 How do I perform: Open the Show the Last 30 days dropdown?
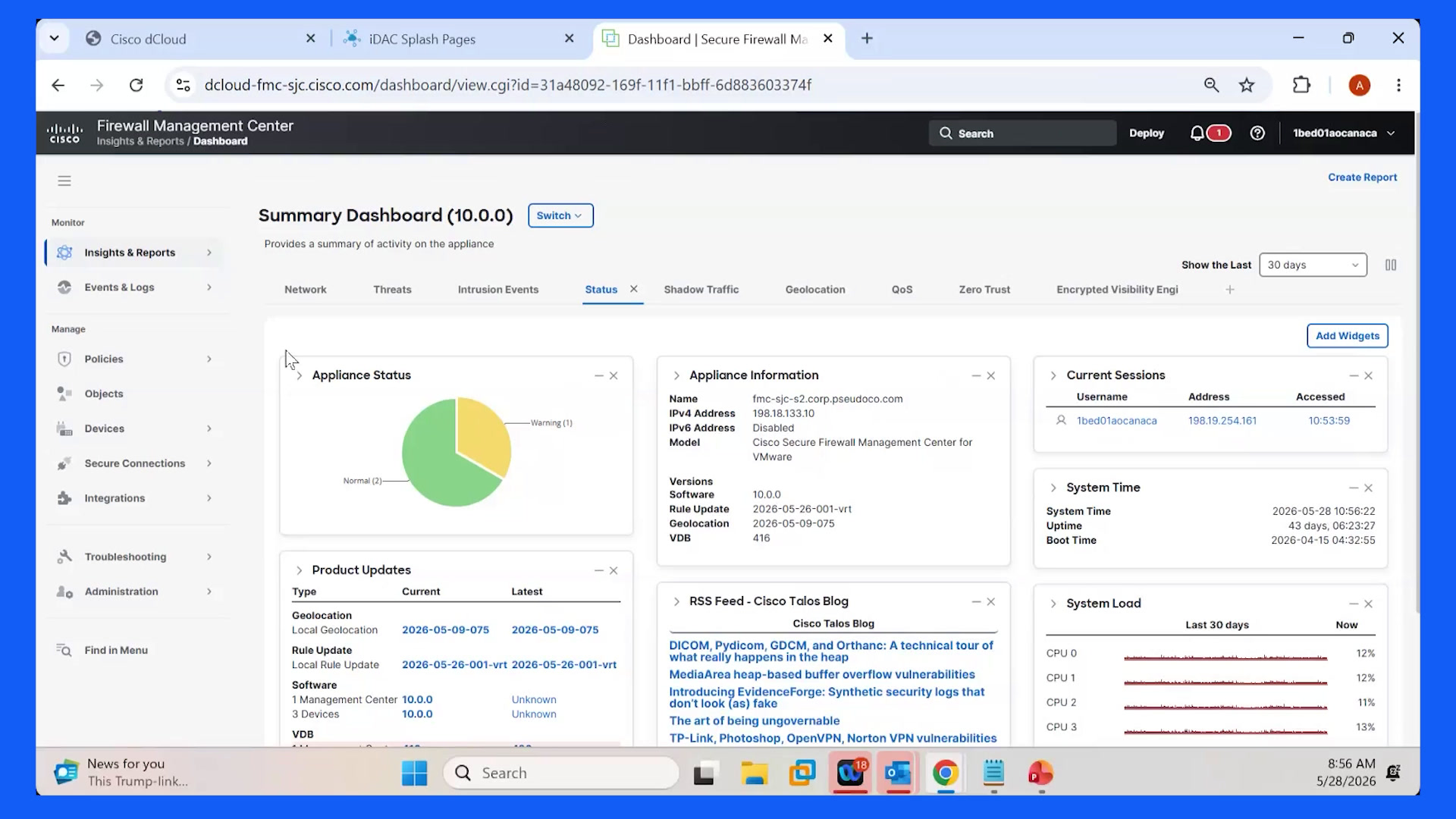(1313, 265)
